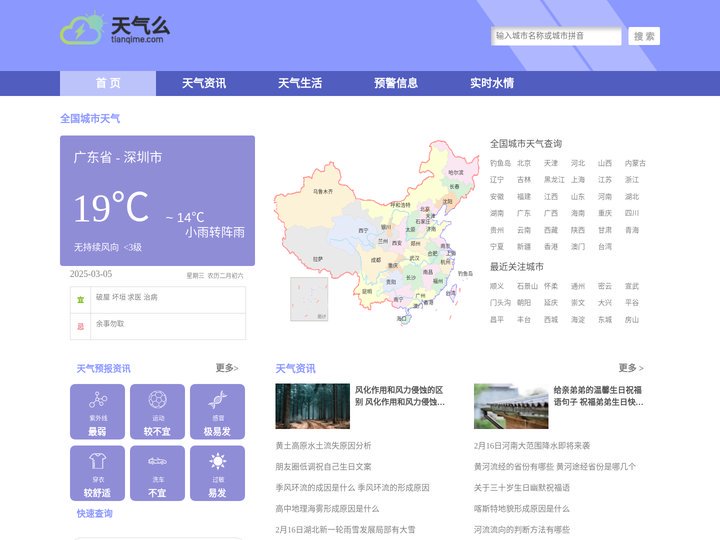Click 成都 on the China map

376,260
